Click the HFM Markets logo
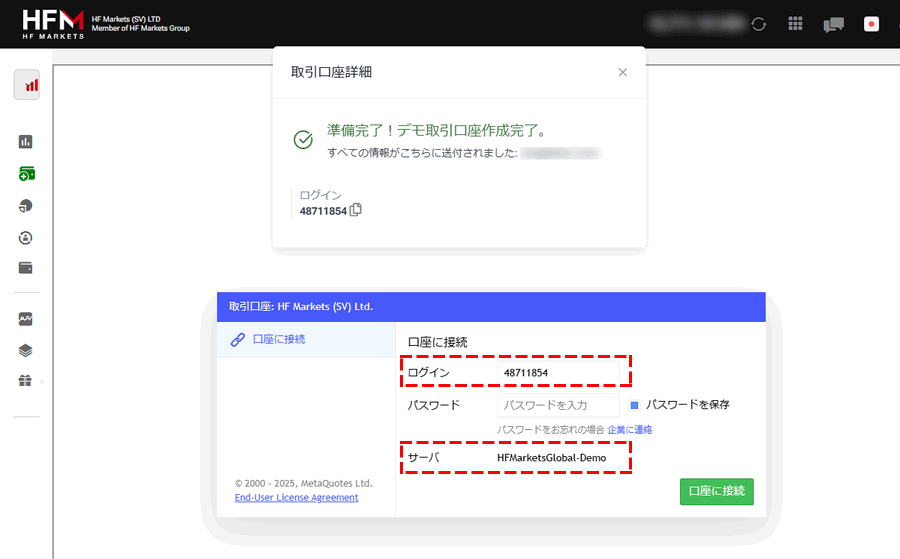 coord(53,24)
